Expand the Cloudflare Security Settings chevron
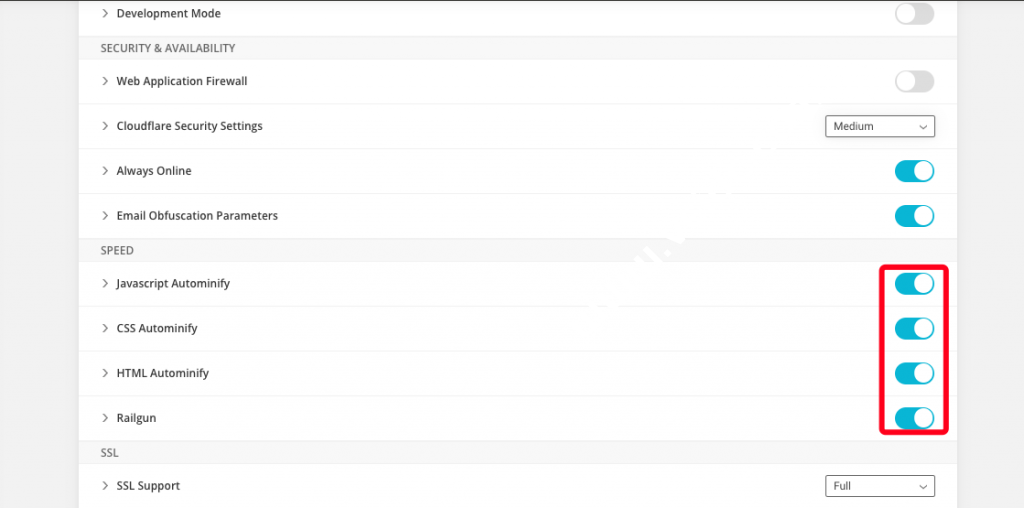This screenshot has height=508, width=1024. (x=105, y=126)
